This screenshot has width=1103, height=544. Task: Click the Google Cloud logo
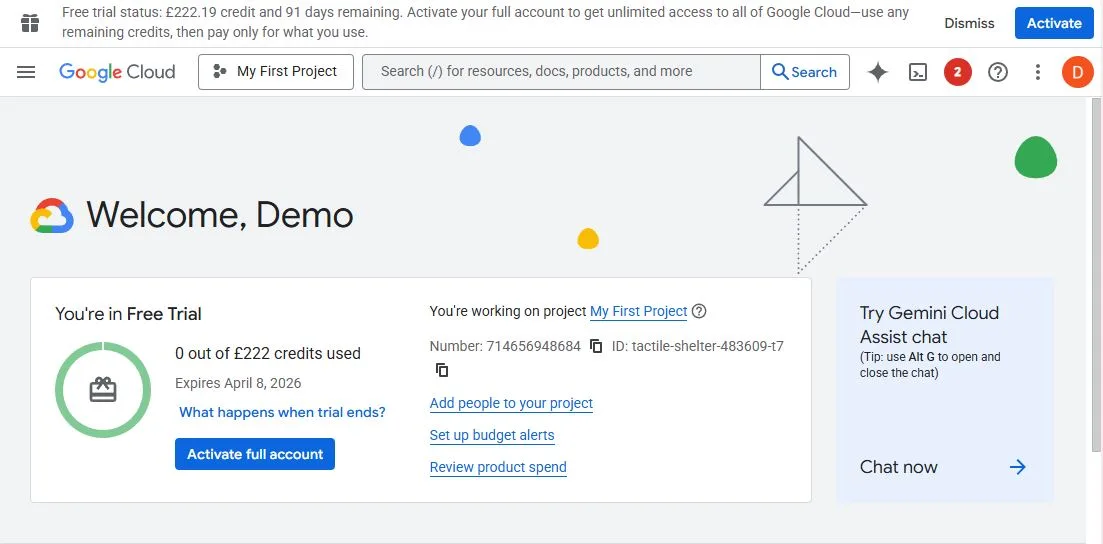[x=117, y=72]
